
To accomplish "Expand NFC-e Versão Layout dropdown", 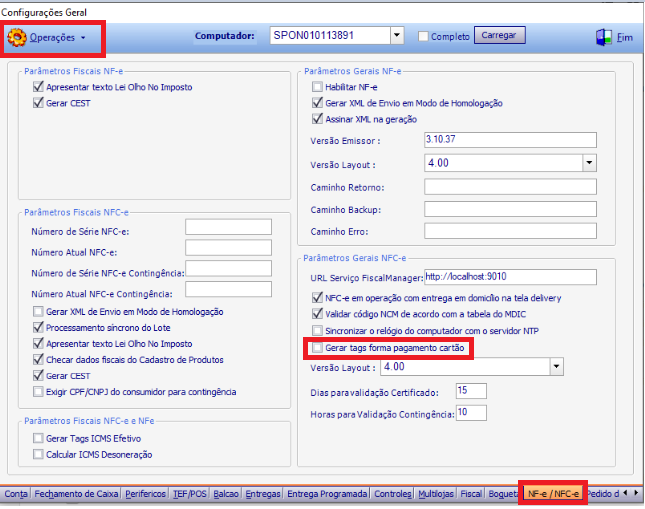I will pos(556,366).
